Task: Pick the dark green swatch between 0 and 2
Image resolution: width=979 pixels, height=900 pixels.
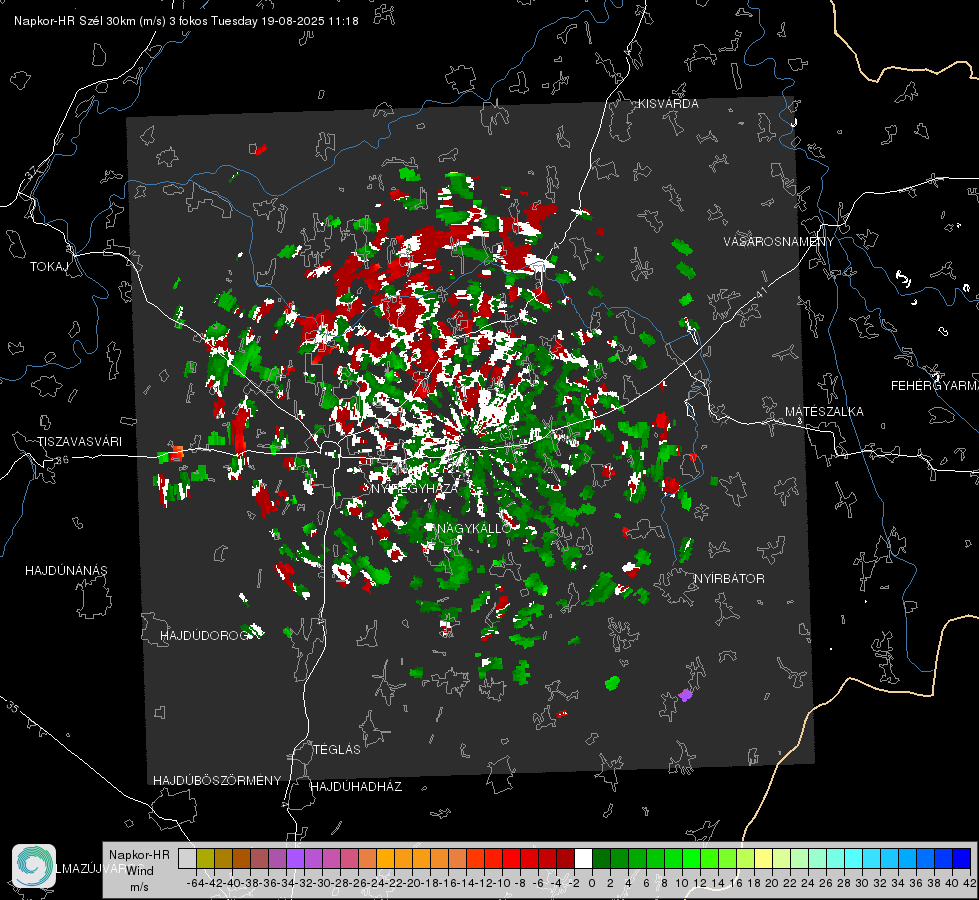Action: 601,859
